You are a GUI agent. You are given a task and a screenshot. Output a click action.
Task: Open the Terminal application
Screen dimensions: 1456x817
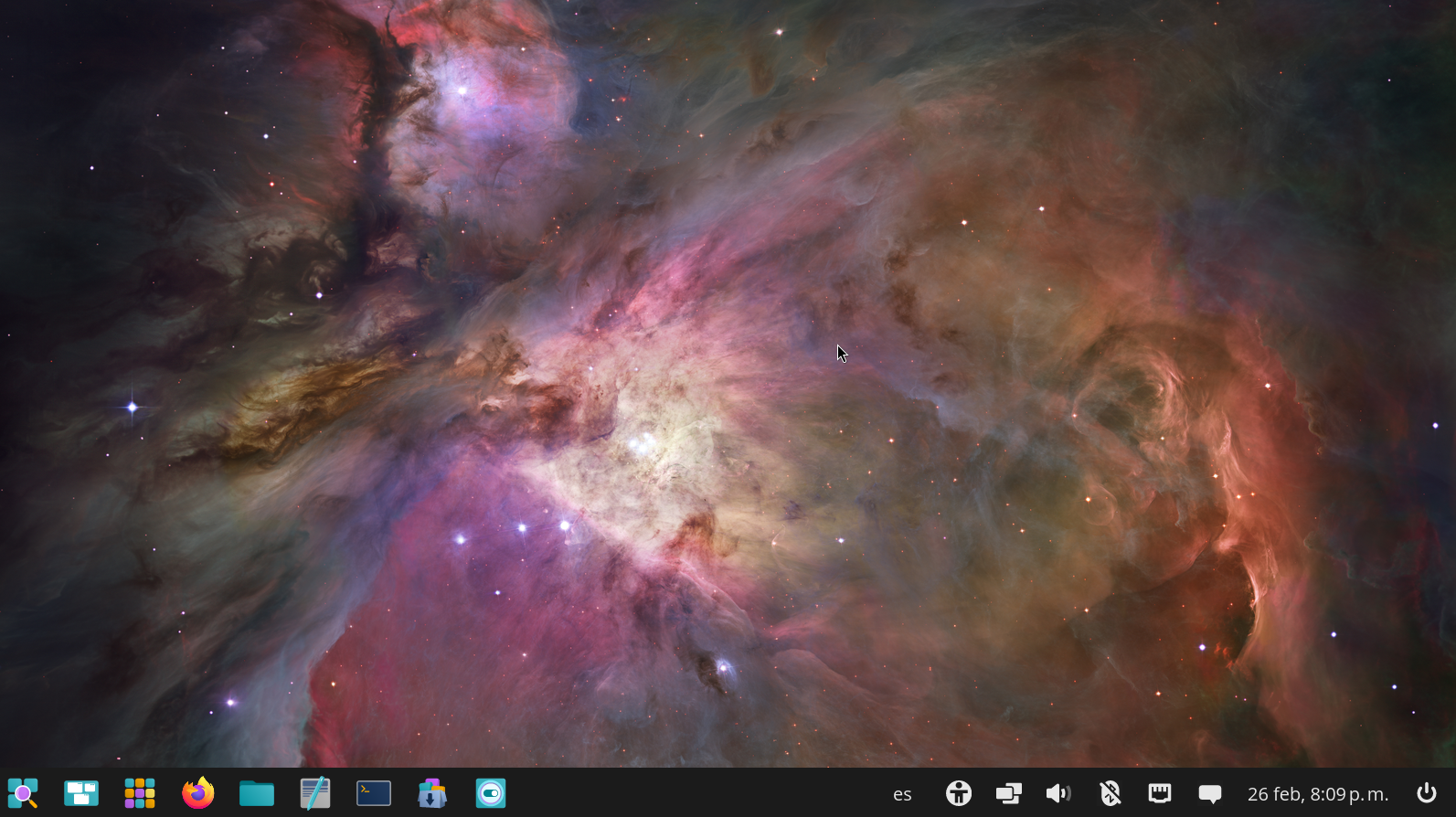pos(374,793)
